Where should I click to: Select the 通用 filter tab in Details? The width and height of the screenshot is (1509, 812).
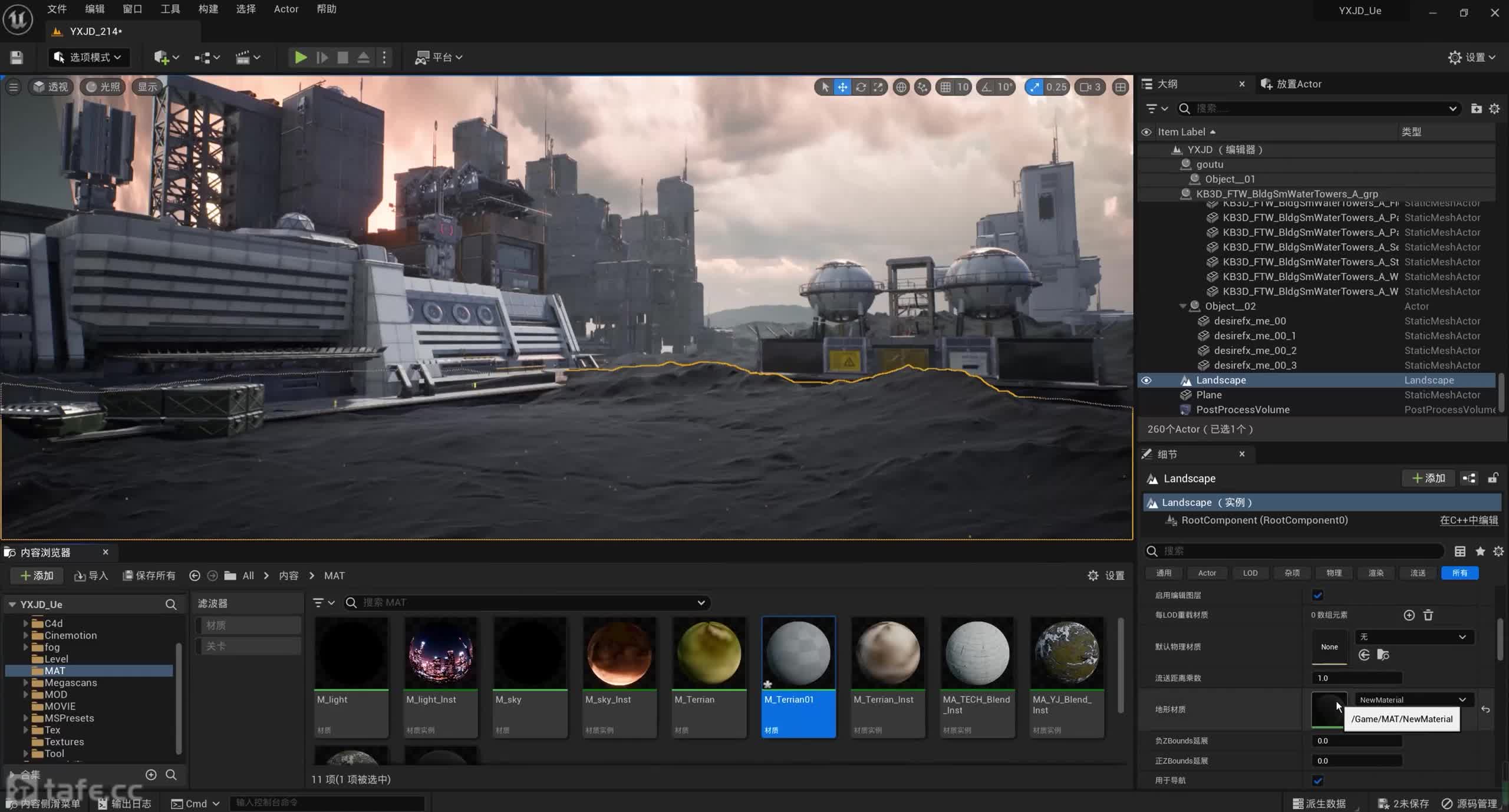click(1164, 573)
